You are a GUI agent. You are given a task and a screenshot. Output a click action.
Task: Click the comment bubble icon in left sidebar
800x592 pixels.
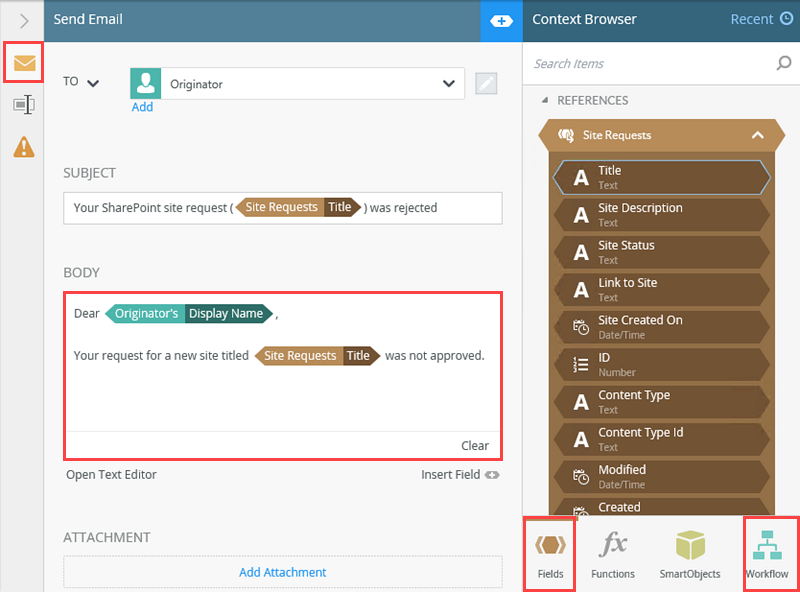pyautogui.click(x=23, y=104)
